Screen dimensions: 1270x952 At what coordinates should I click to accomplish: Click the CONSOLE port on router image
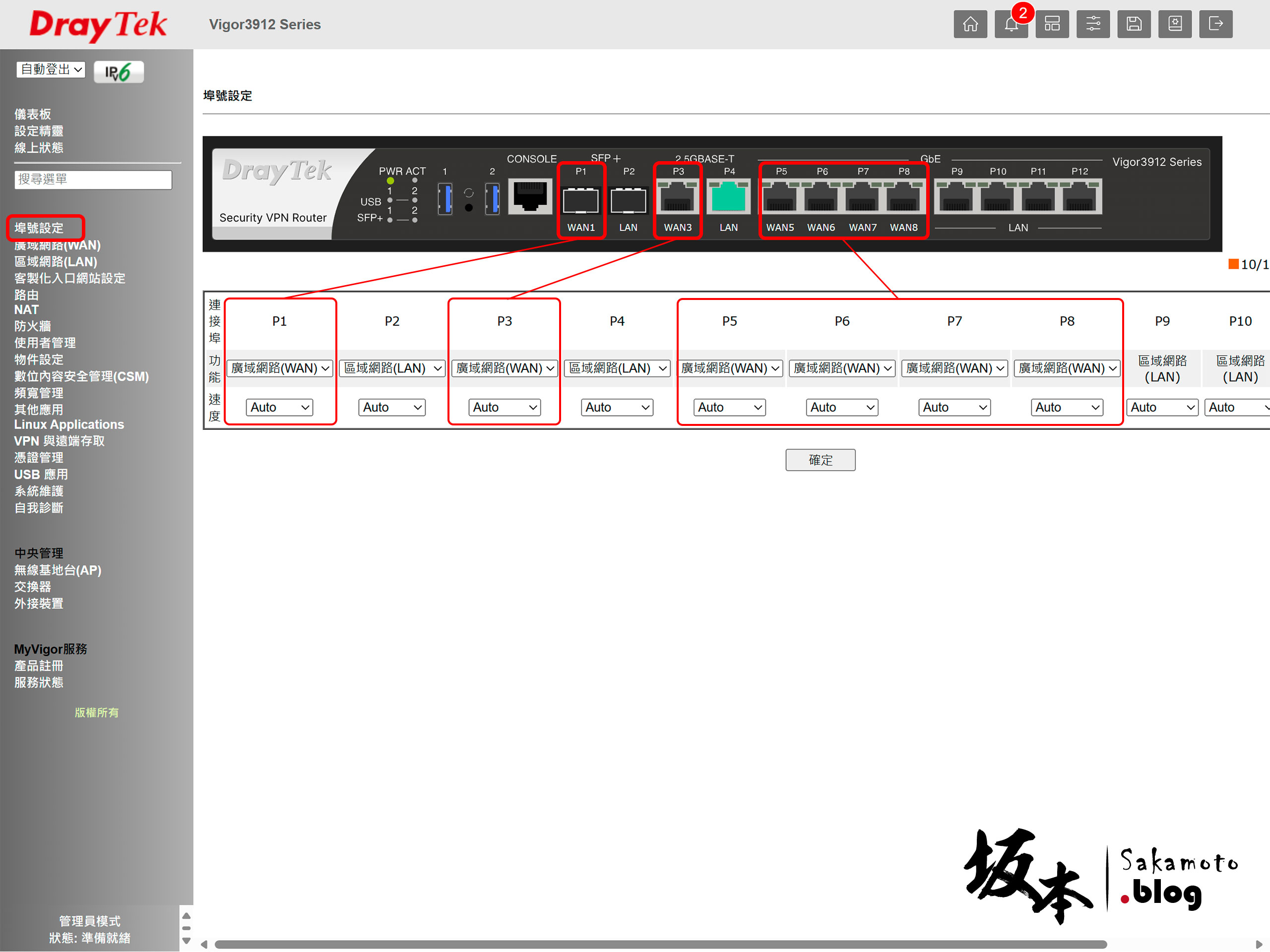coord(530,196)
